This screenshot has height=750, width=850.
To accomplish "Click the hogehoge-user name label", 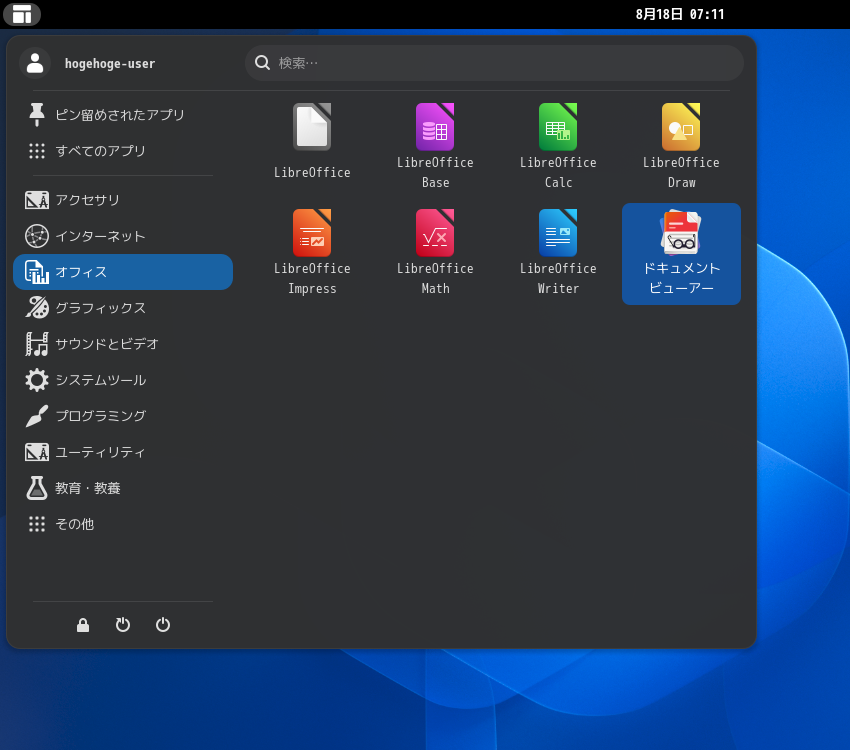I will coord(110,63).
